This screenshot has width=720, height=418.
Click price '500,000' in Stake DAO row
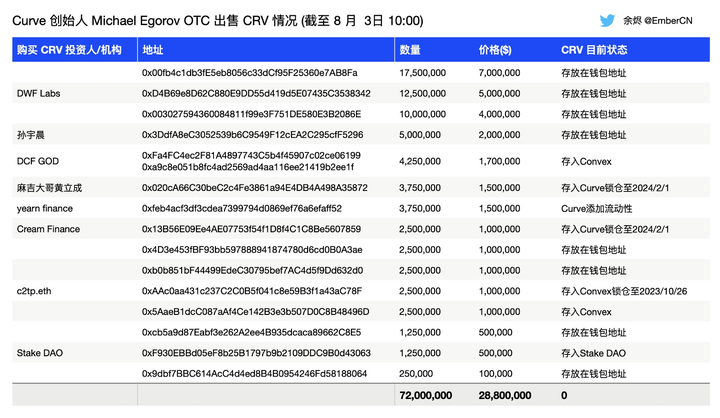coord(495,353)
